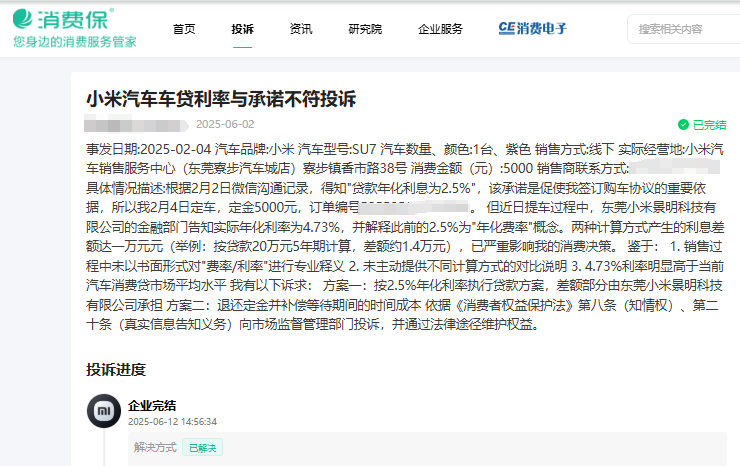Click the Xiaomi logo avatar
The image size is (740, 466).
[104, 411]
